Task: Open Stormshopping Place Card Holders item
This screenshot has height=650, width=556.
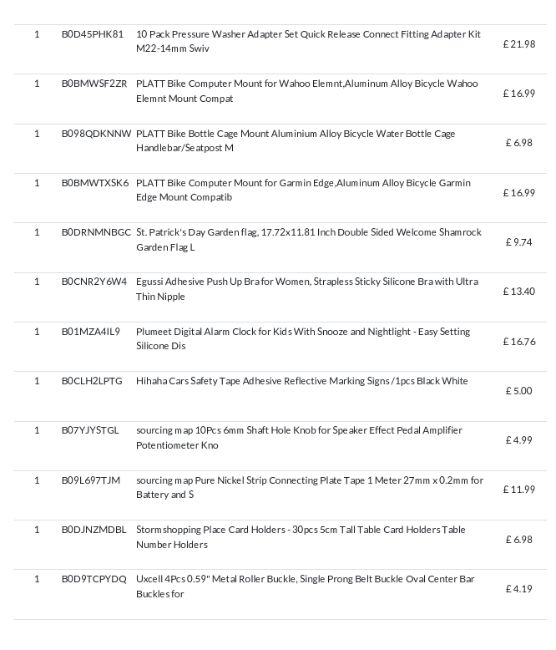Action: pos(301,536)
